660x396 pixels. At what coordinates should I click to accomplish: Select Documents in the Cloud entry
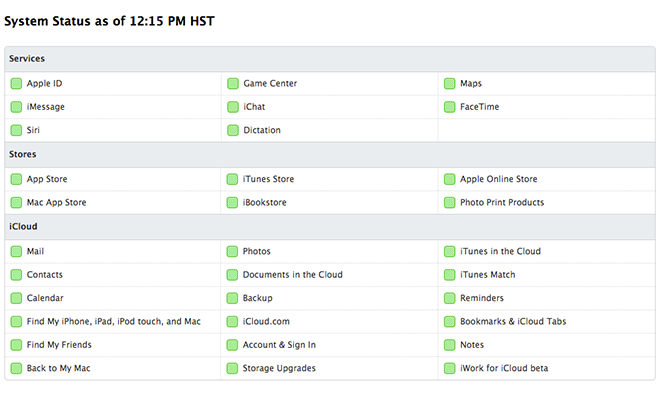click(x=293, y=275)
